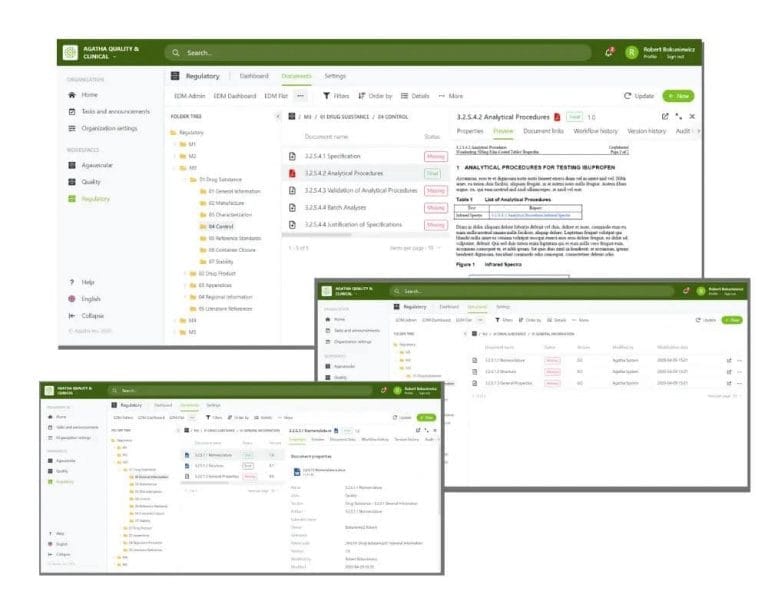Expand the M1 folder in the top window tree

[175, 144]
